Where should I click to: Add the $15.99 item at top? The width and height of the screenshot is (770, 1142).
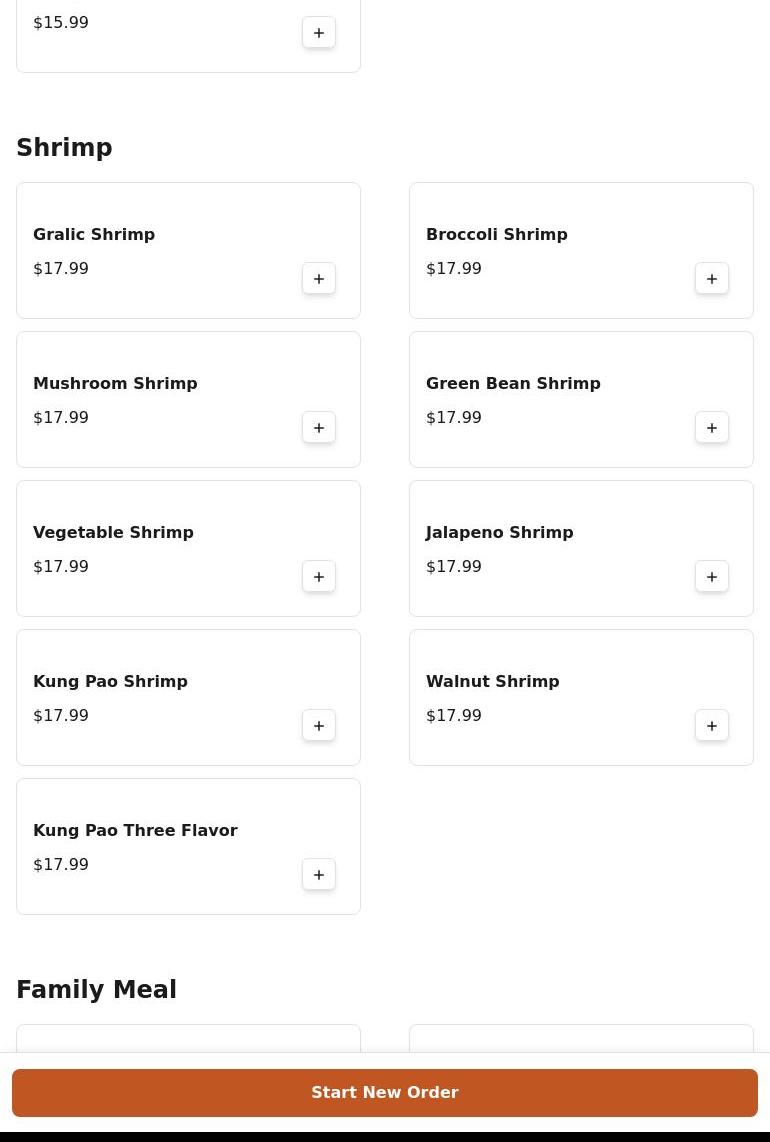319,32
